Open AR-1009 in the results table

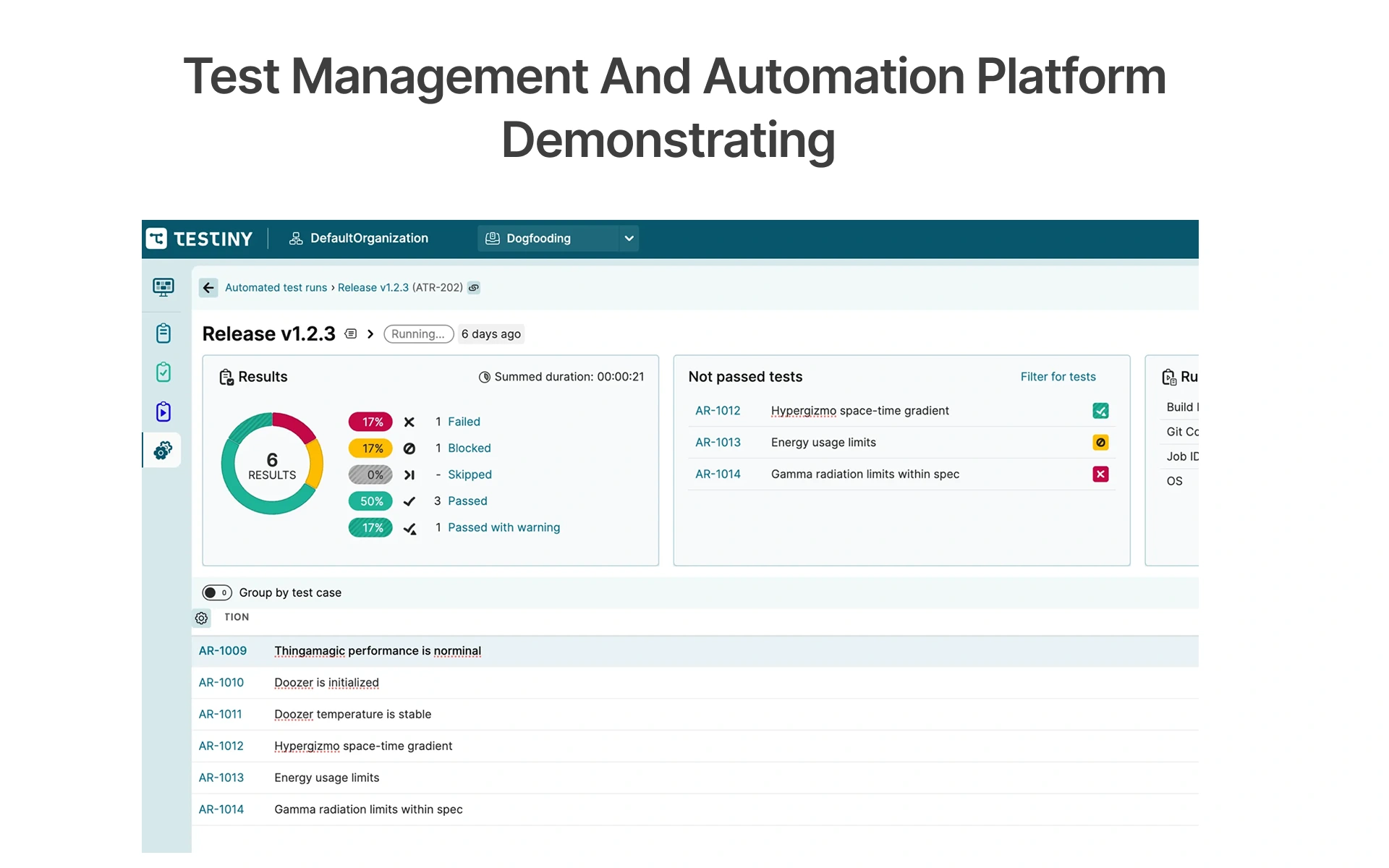click(222, 651)
